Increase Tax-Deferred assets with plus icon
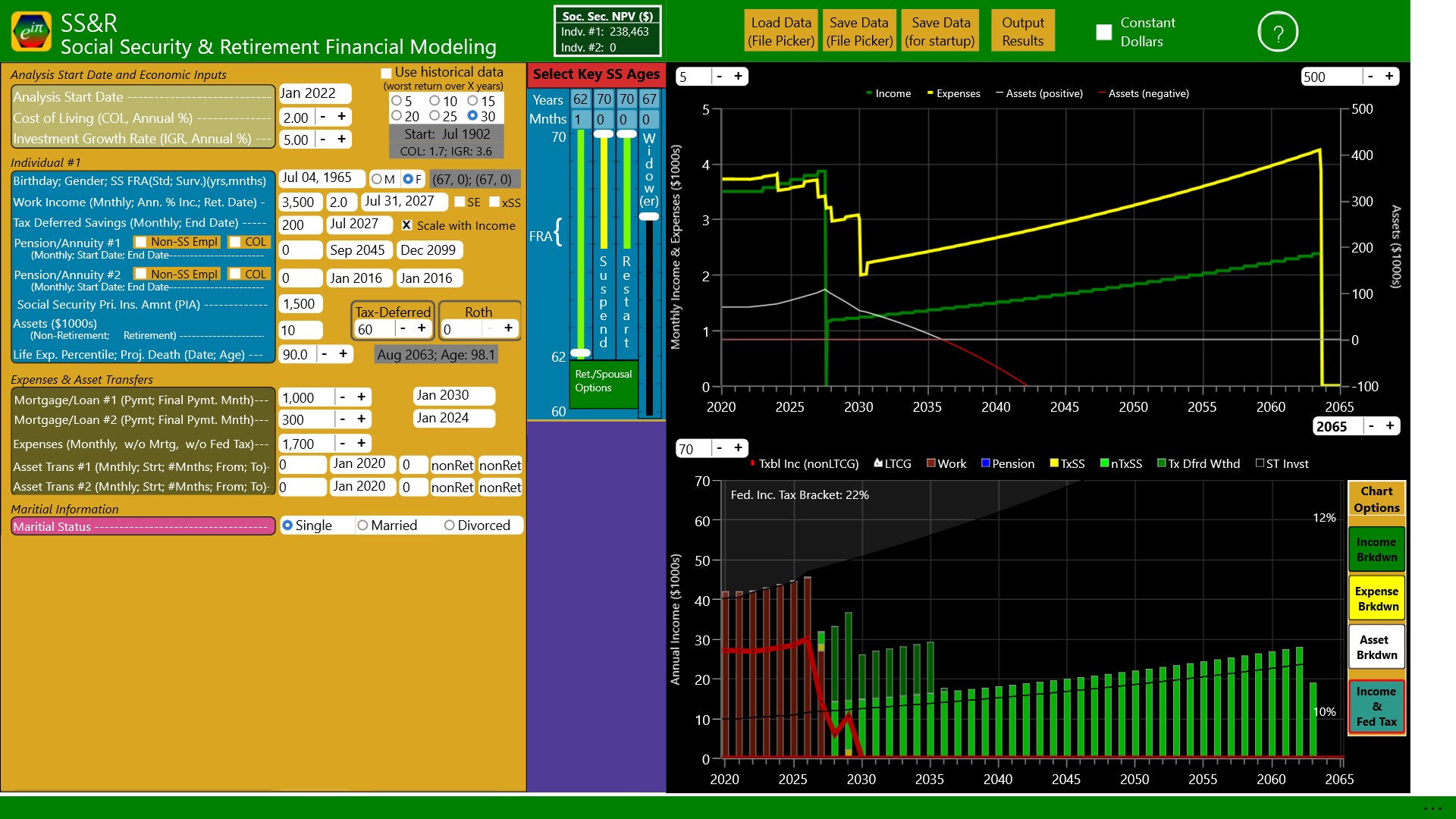1456x819 pixels. click(x=421, y=328)
